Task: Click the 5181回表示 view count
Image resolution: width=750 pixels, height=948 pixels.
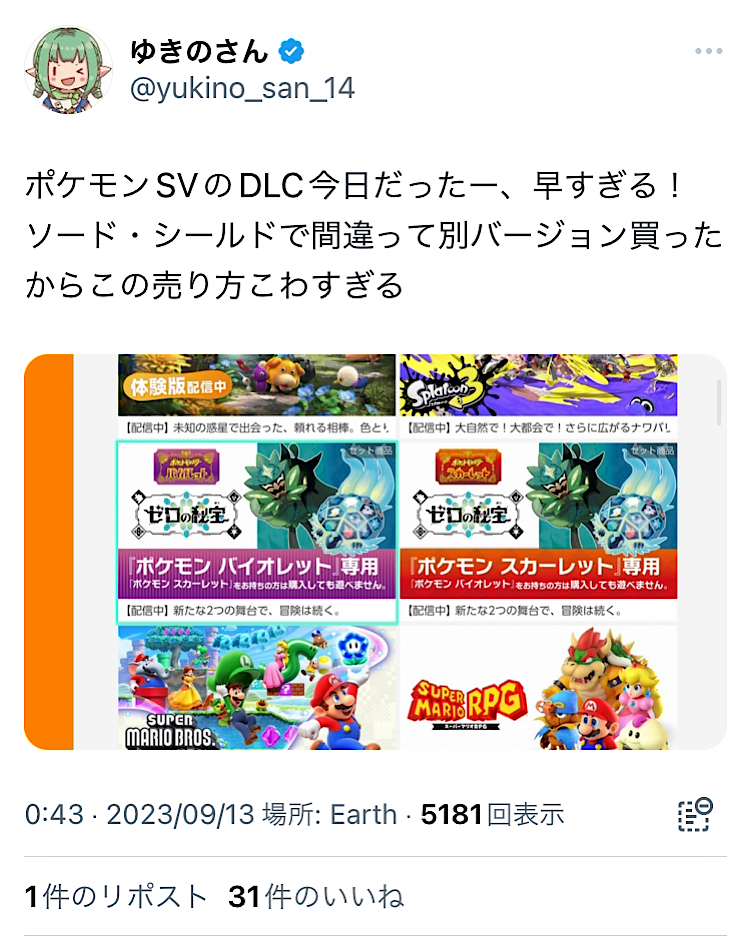Action: coord(493,814)
